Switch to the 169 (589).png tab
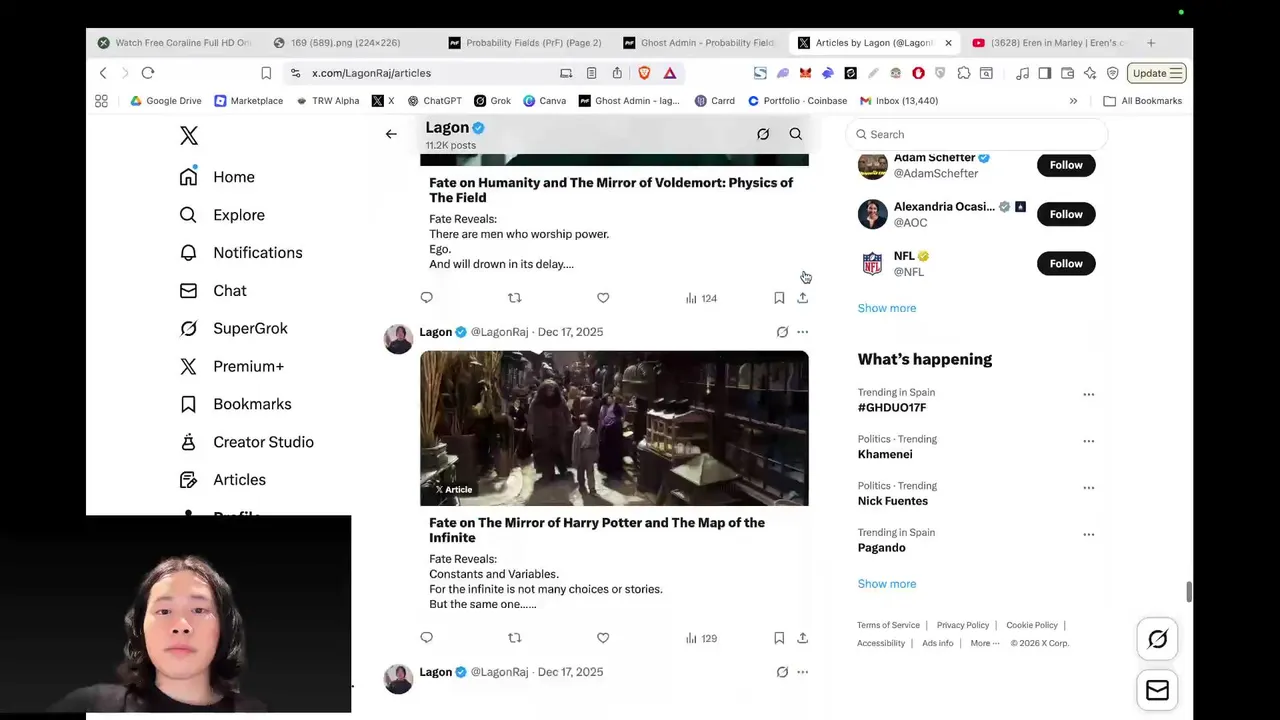This screenshot has width=1280, height=720. (x=350, y=43)
